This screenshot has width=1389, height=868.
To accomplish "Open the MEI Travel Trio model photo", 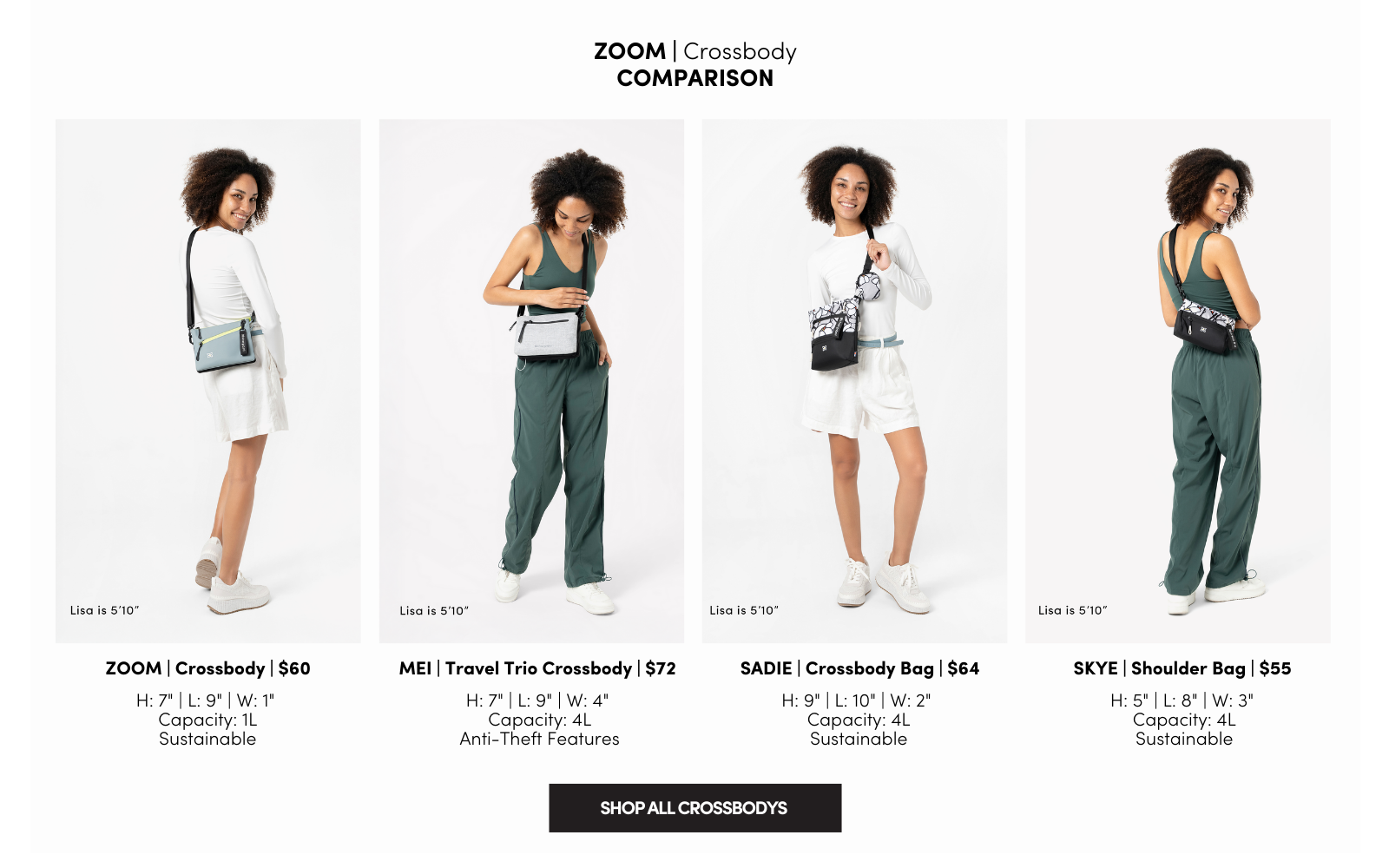I will (x=531, y=381).
